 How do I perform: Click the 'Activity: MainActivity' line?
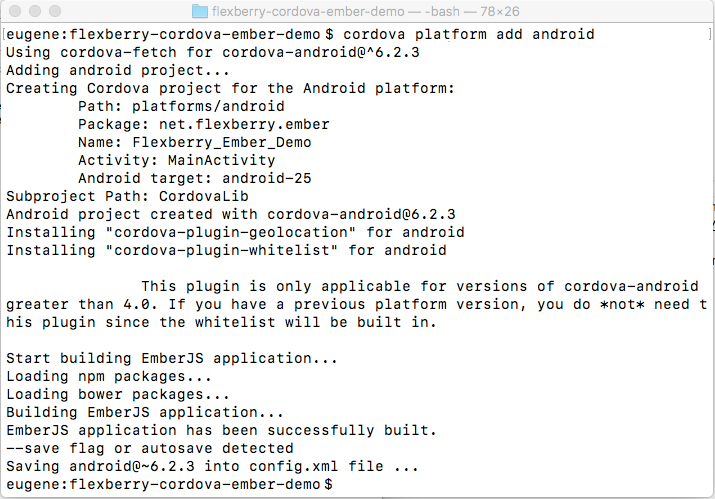[176, 160]
